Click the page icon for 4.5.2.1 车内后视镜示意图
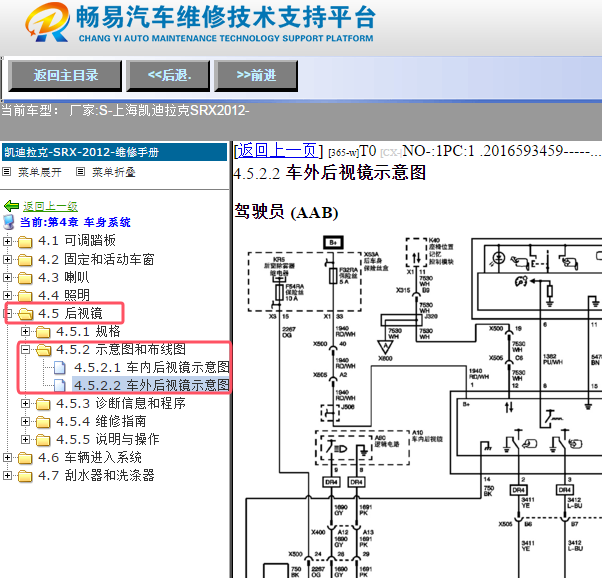This screenshot has width=602, height=578. pyautogui.click(x=60, y=368)
